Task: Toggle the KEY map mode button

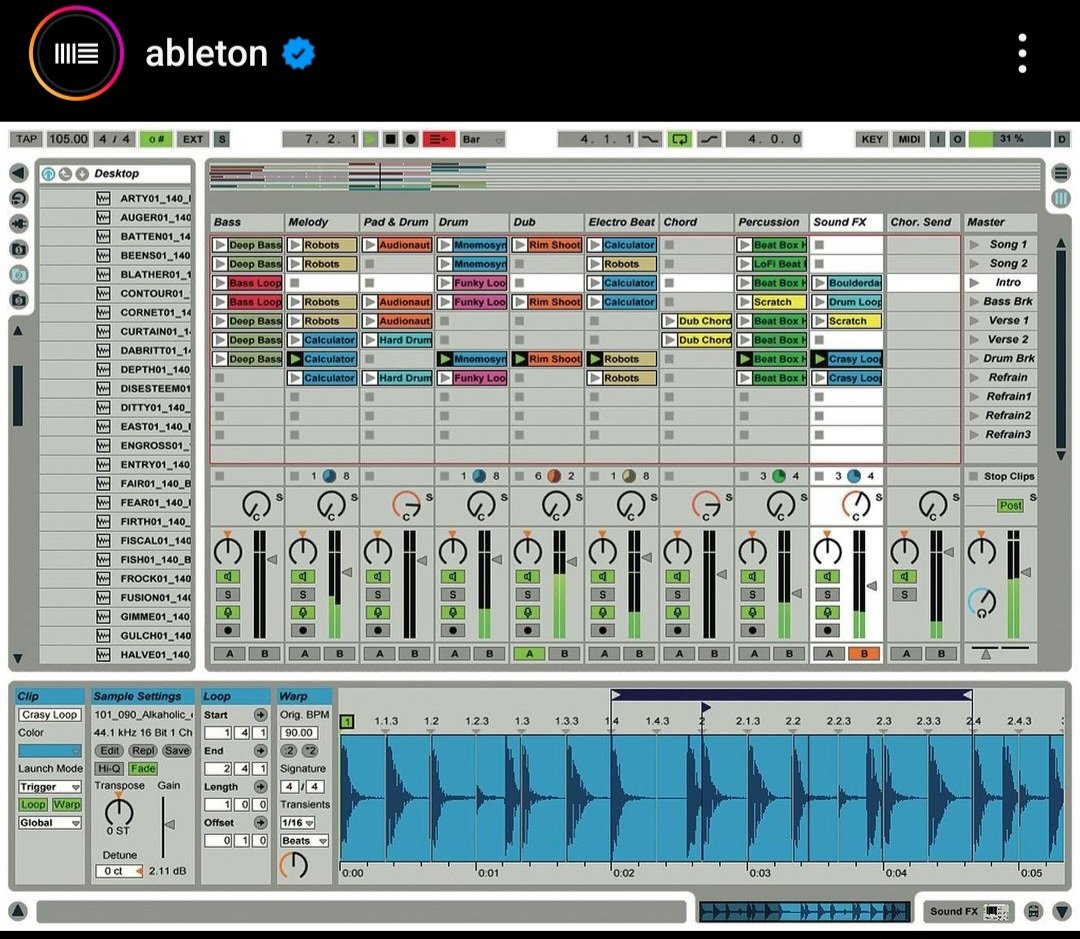Action: point(872,139)
